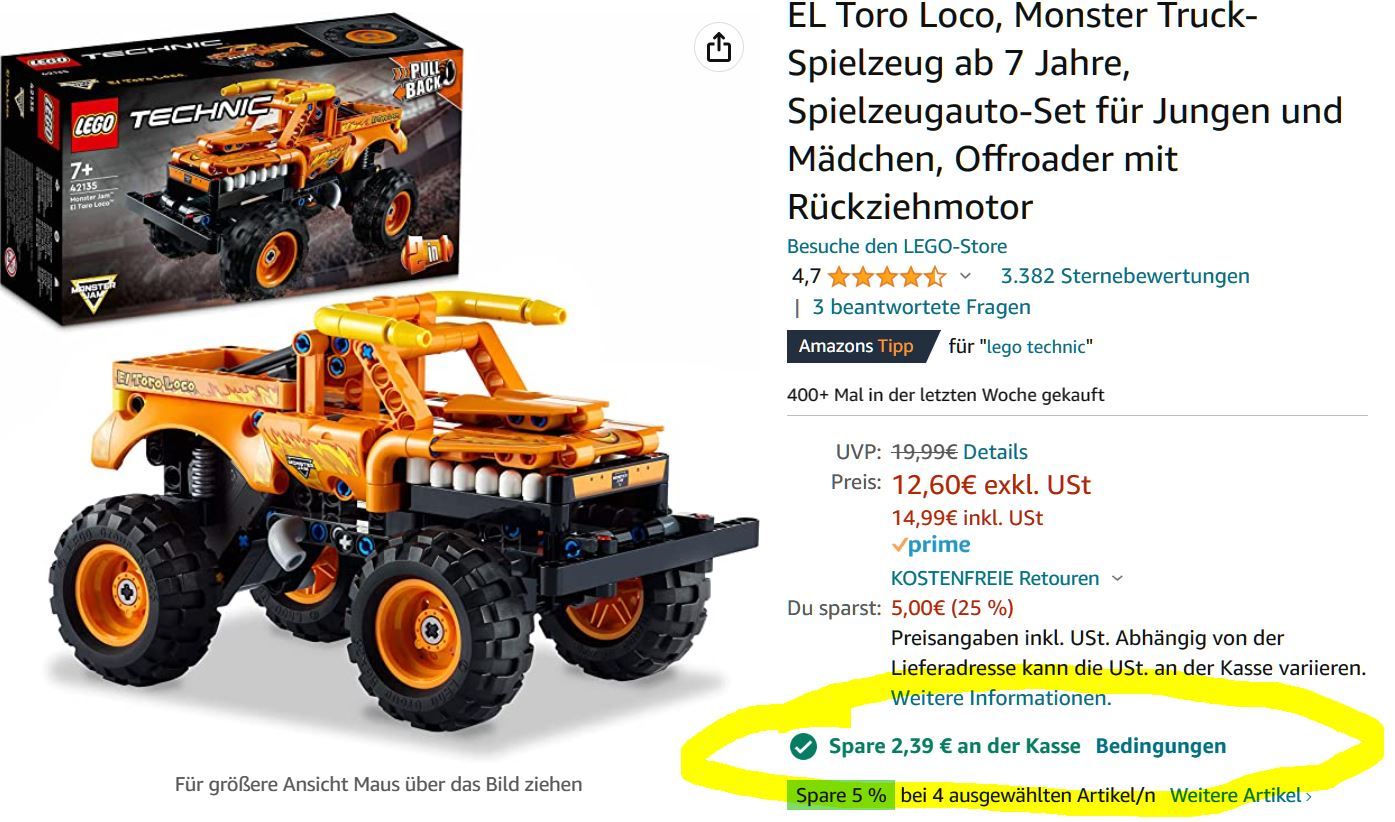The width and height of the screenshot is (1395, 822).
Task: Click the Prime logo badge
Action: [x=931, y=545]
